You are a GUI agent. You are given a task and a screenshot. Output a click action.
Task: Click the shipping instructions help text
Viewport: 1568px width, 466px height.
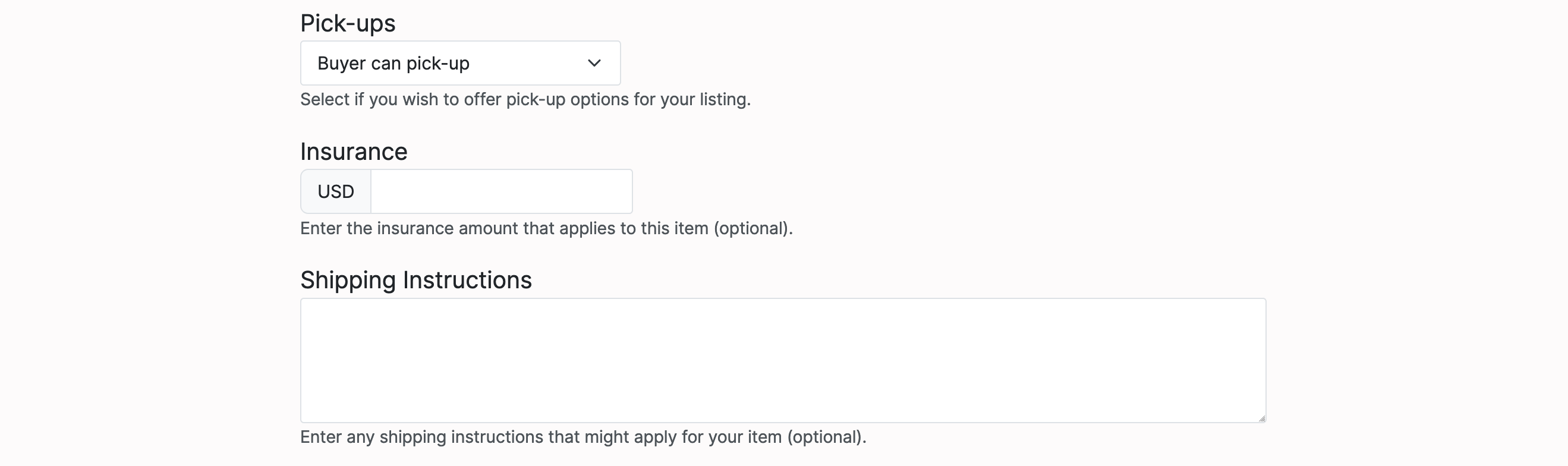[583, 437]
